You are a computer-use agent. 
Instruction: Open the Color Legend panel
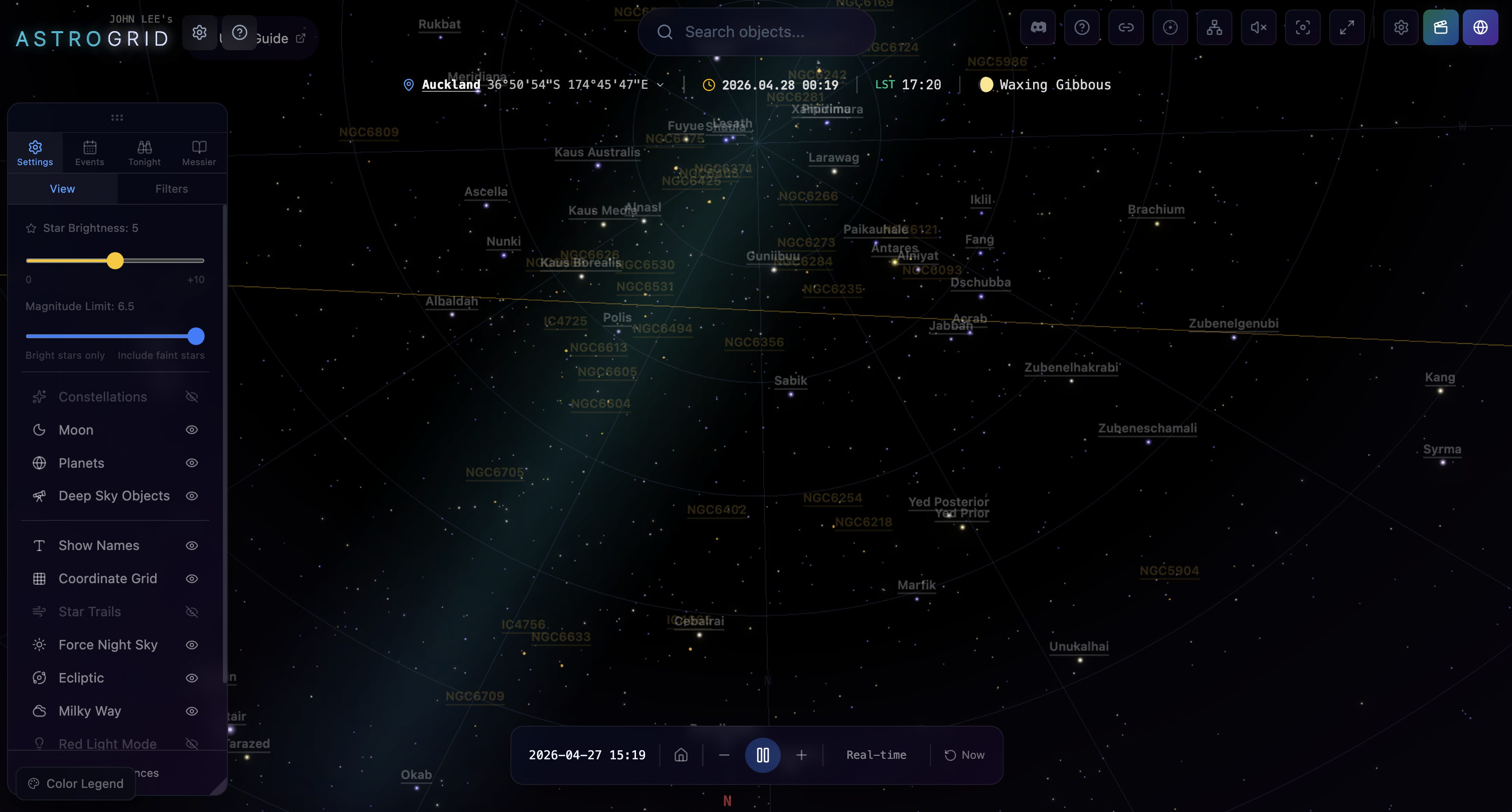tap(75, 783)
